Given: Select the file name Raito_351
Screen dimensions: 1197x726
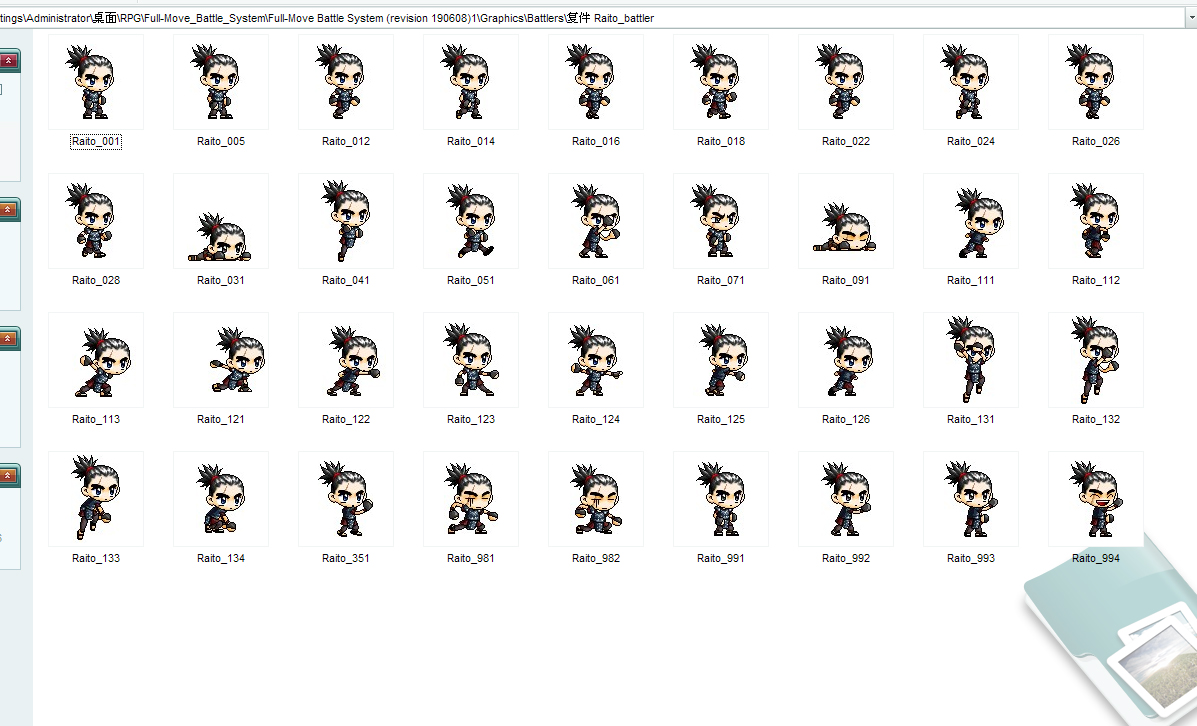Looking at the screenshot, I should 346,558.
